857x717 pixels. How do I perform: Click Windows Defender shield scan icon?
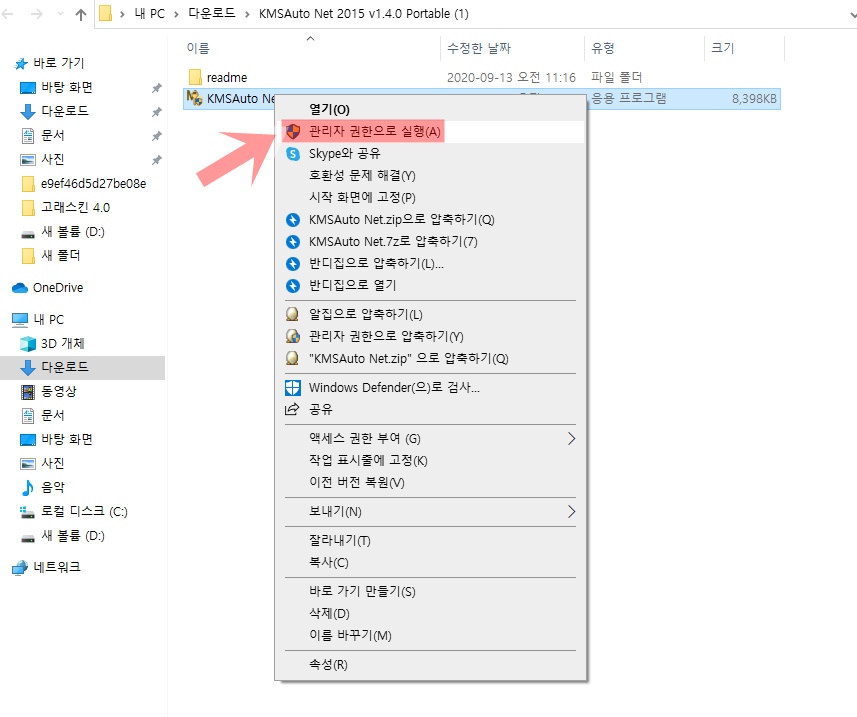pos(293,387)
